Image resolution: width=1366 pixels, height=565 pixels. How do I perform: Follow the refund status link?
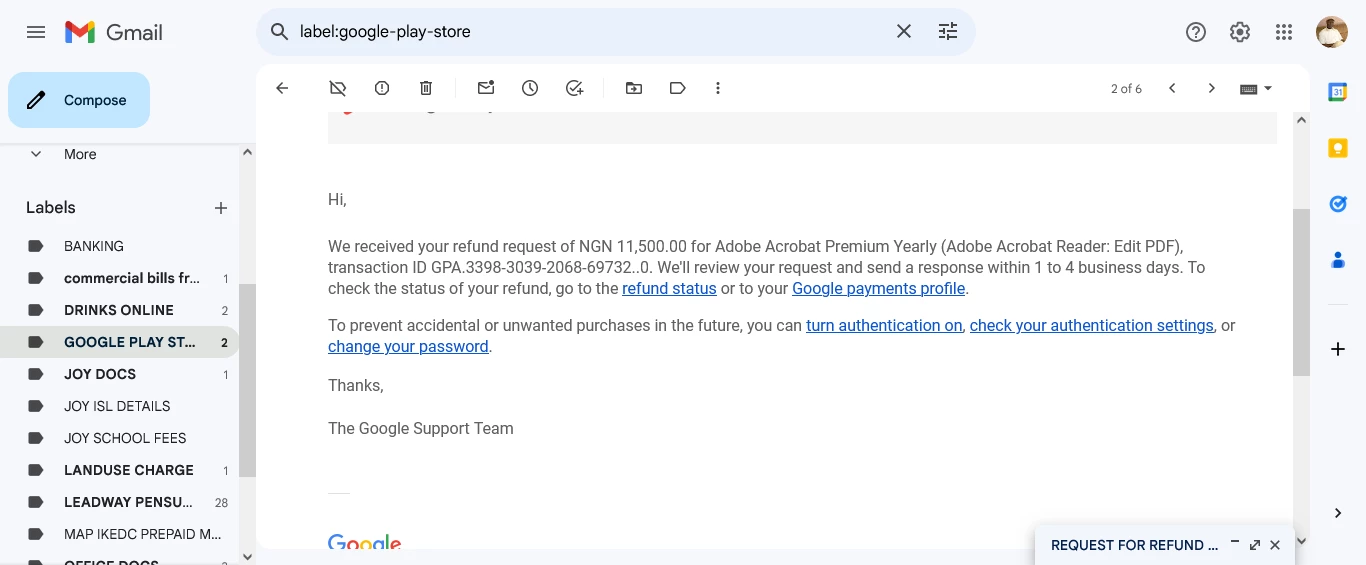[669, 289]
